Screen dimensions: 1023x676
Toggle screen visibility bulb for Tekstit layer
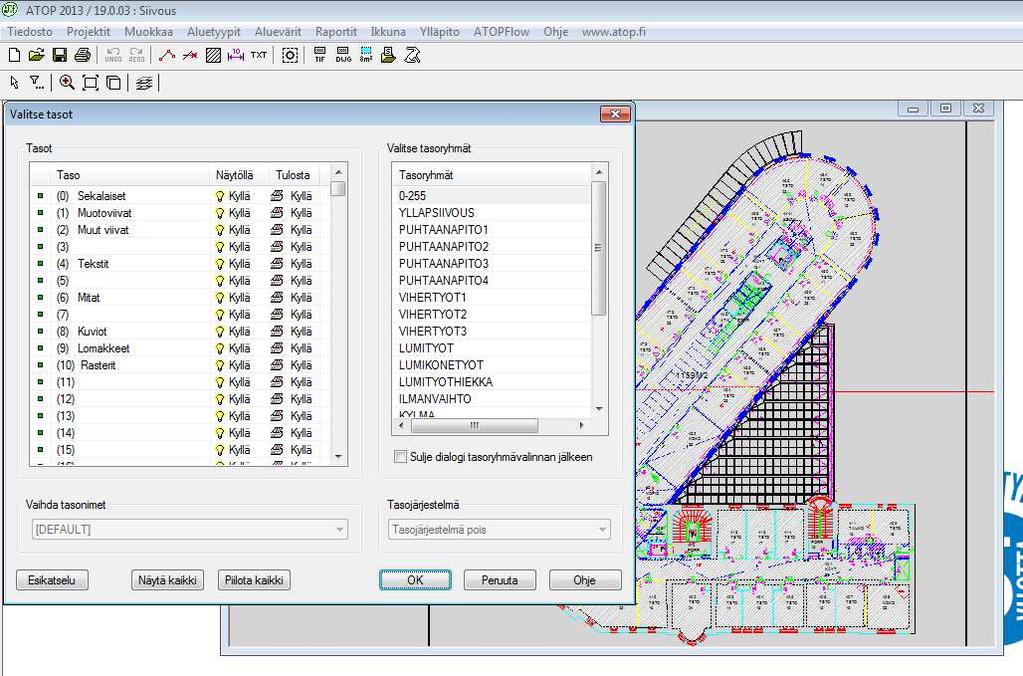(220, 264)
